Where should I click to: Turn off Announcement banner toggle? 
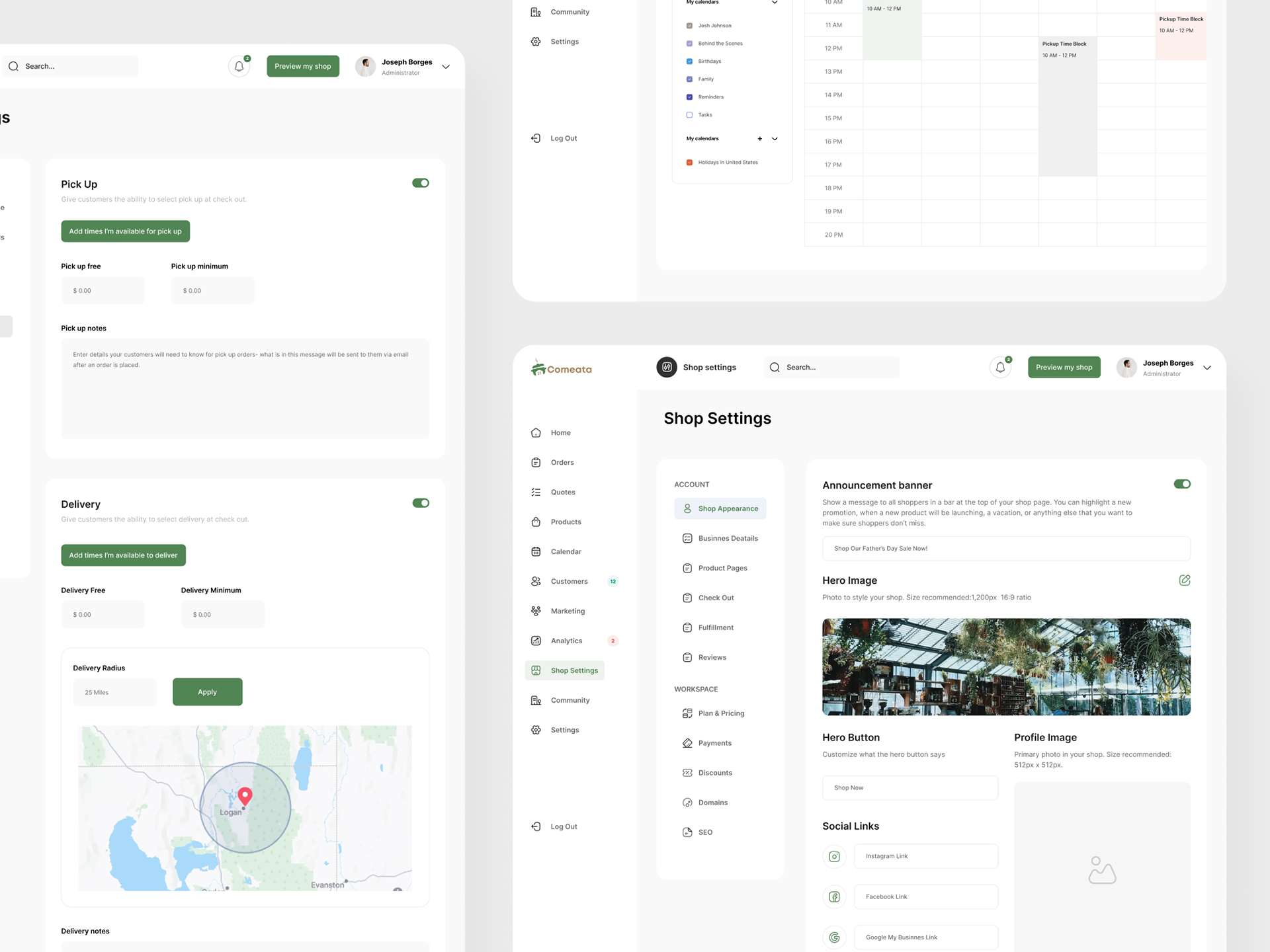1182,484
